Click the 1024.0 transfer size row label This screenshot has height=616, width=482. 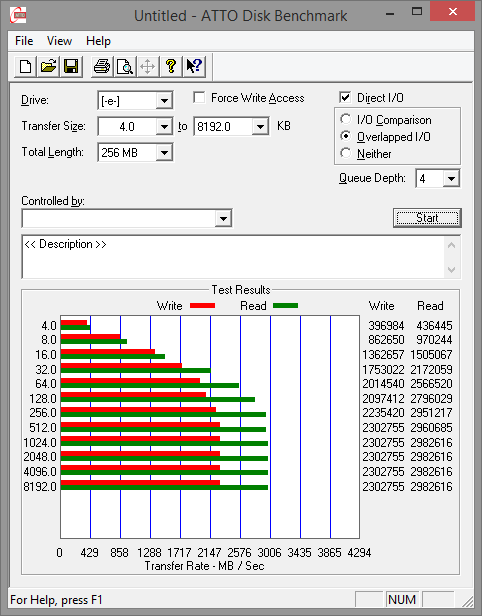(40, 443)
